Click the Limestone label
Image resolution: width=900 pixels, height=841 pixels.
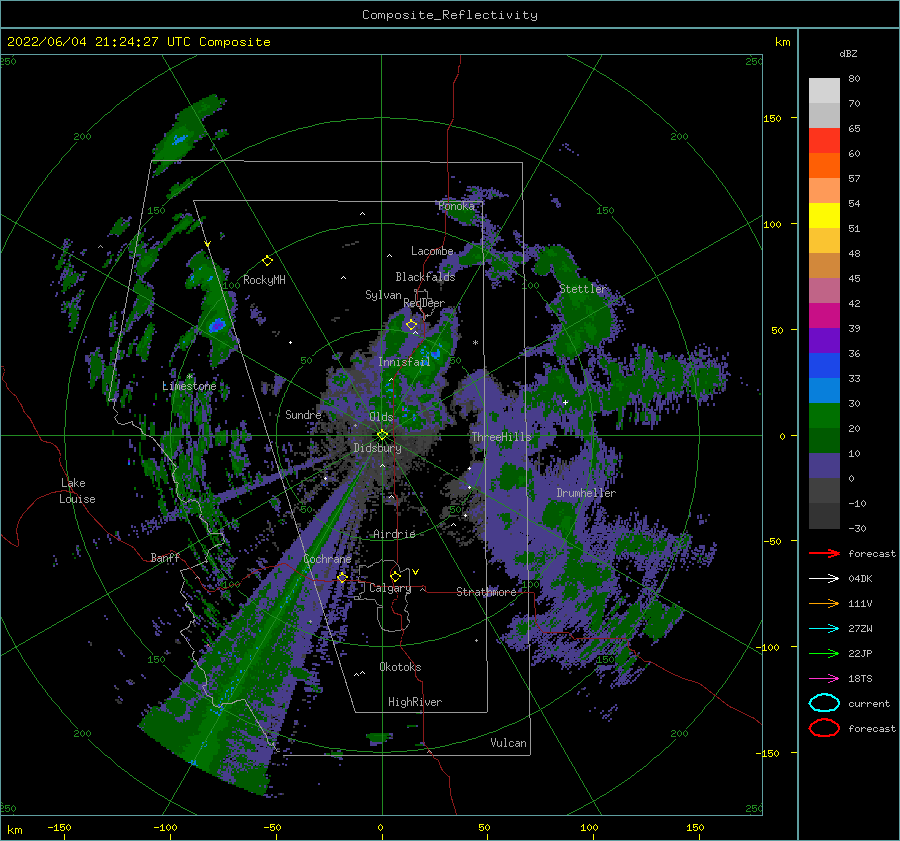point(189,386)
